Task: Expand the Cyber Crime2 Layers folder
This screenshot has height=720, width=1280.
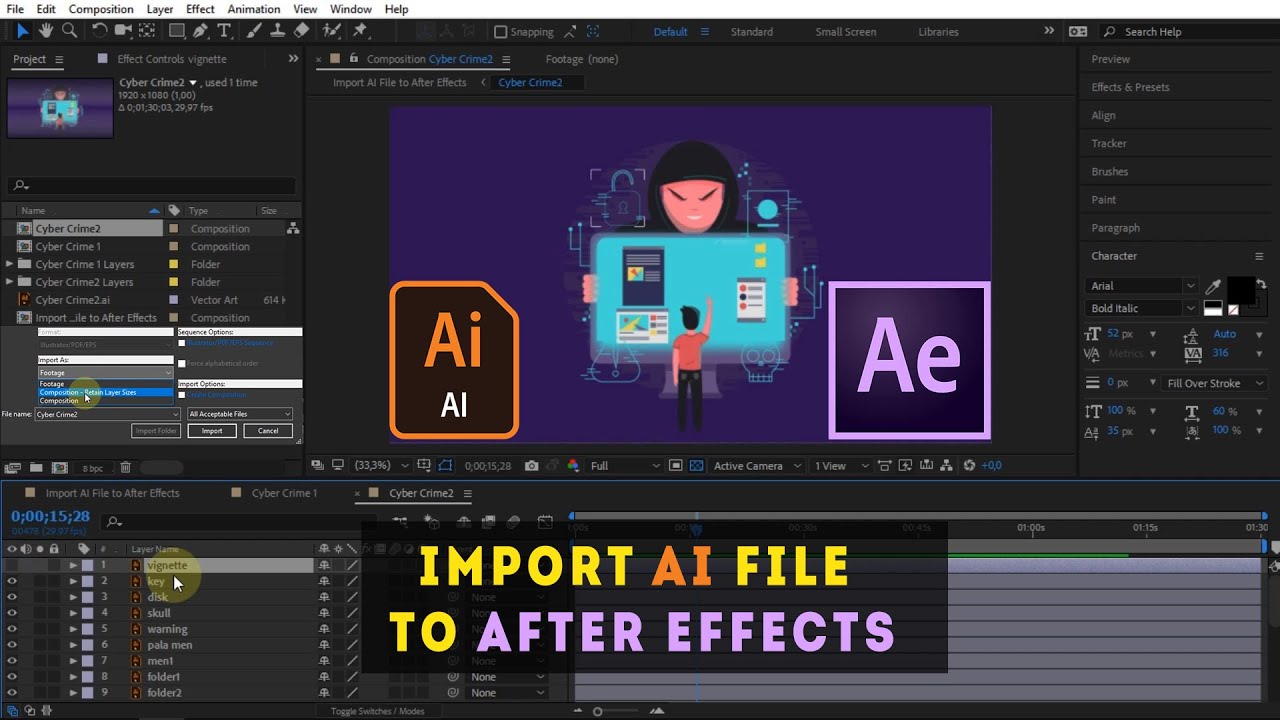Action: pyautogui.click(x=10, y=282)
